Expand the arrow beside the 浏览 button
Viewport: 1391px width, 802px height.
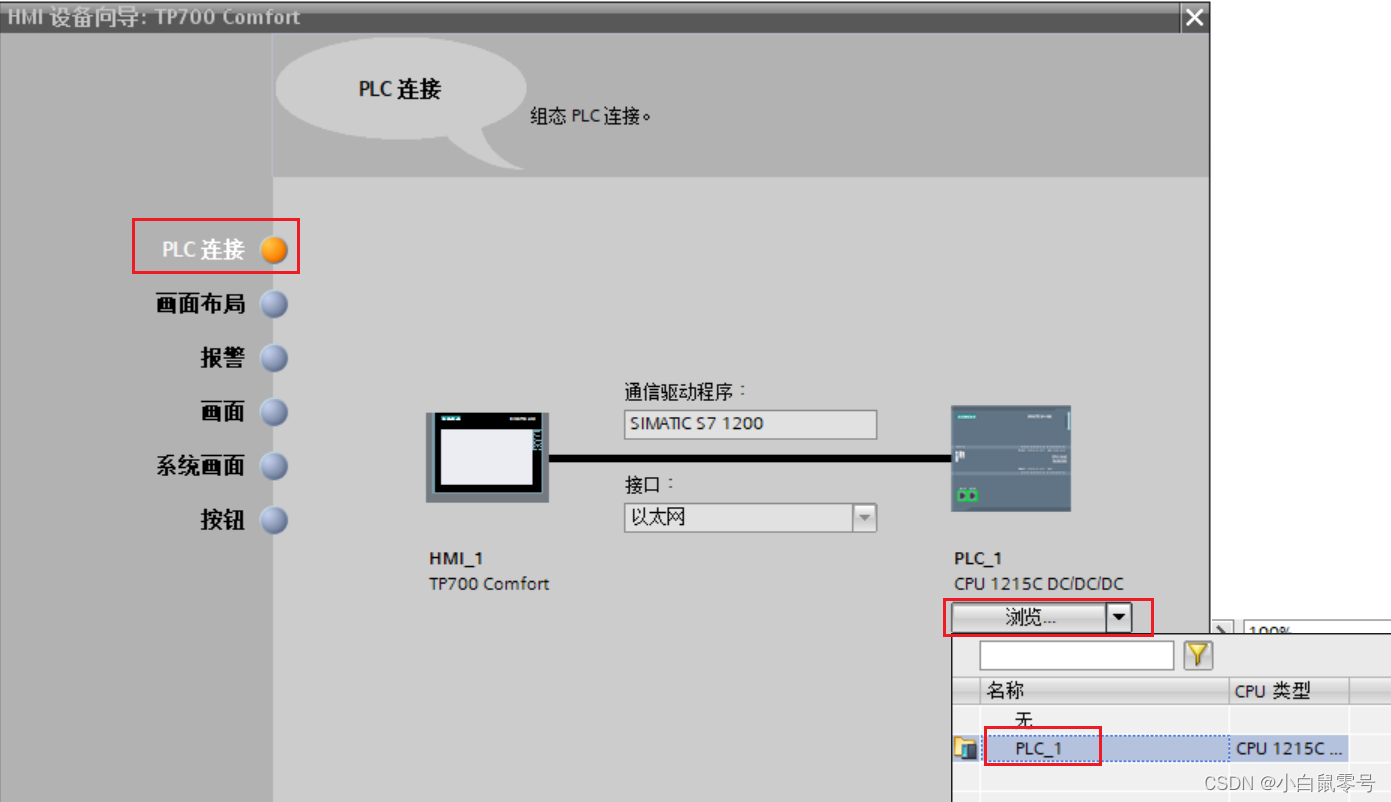coord(1119,617)
